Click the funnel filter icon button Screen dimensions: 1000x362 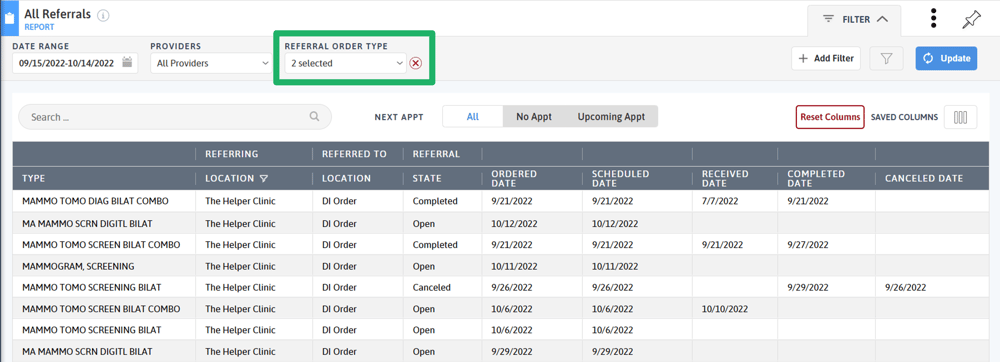click(x=886, y=58)
